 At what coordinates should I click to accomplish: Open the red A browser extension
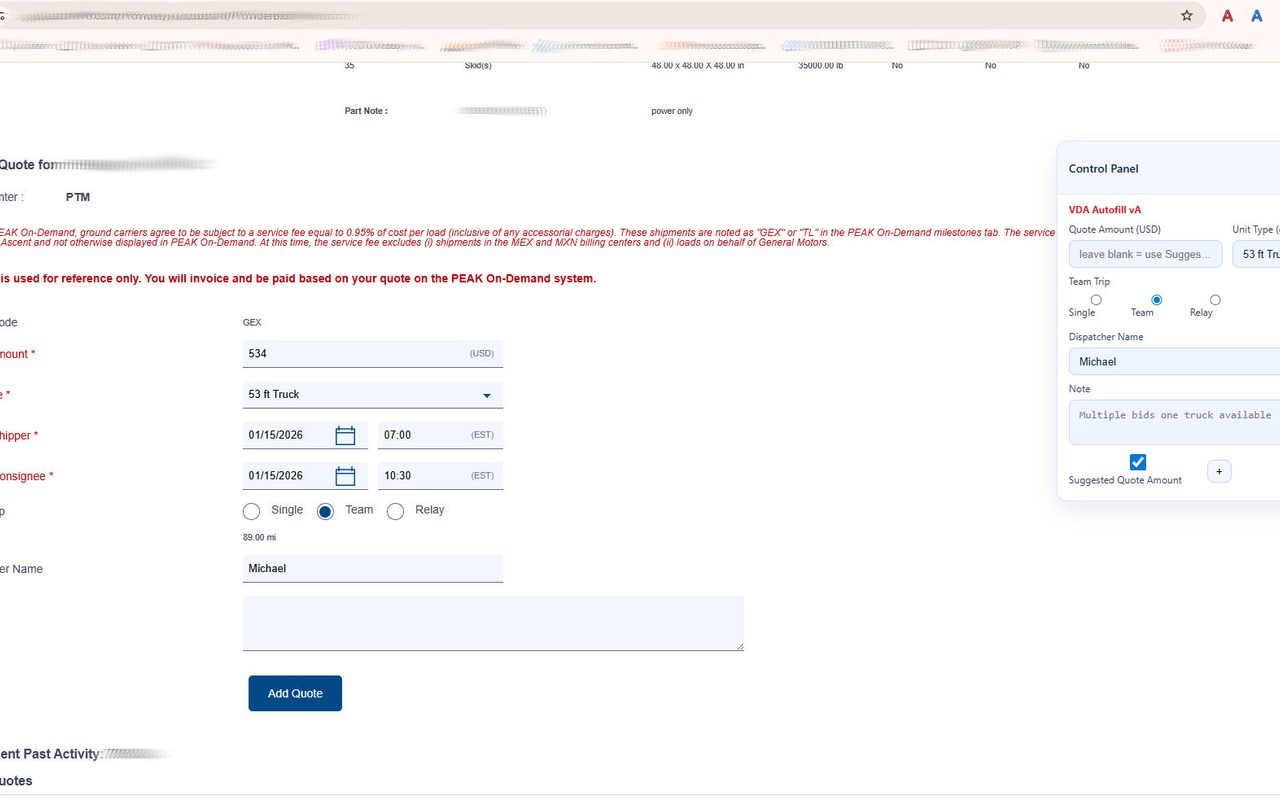(1227, 16)
